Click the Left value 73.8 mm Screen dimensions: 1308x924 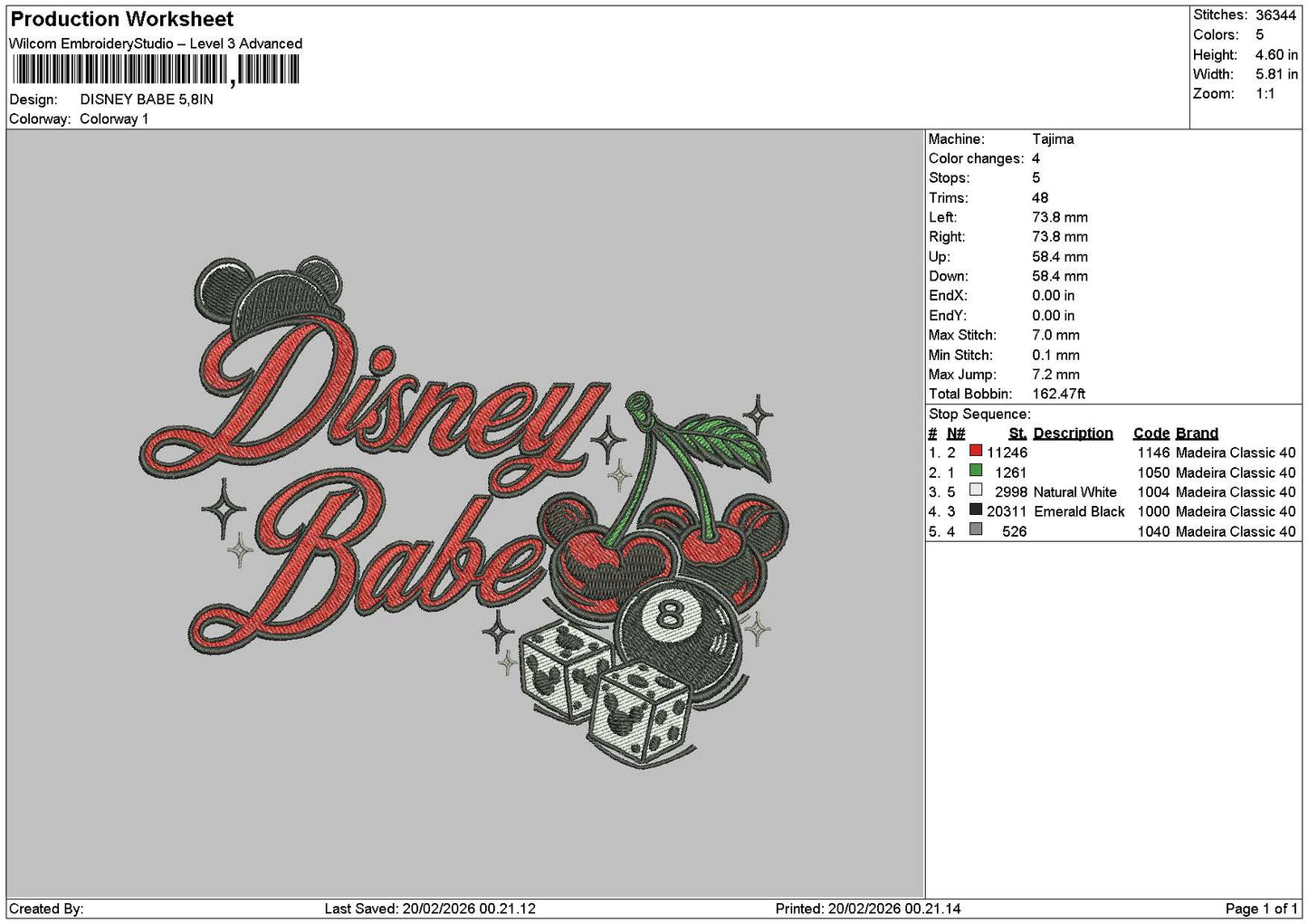pos(1060,218)
